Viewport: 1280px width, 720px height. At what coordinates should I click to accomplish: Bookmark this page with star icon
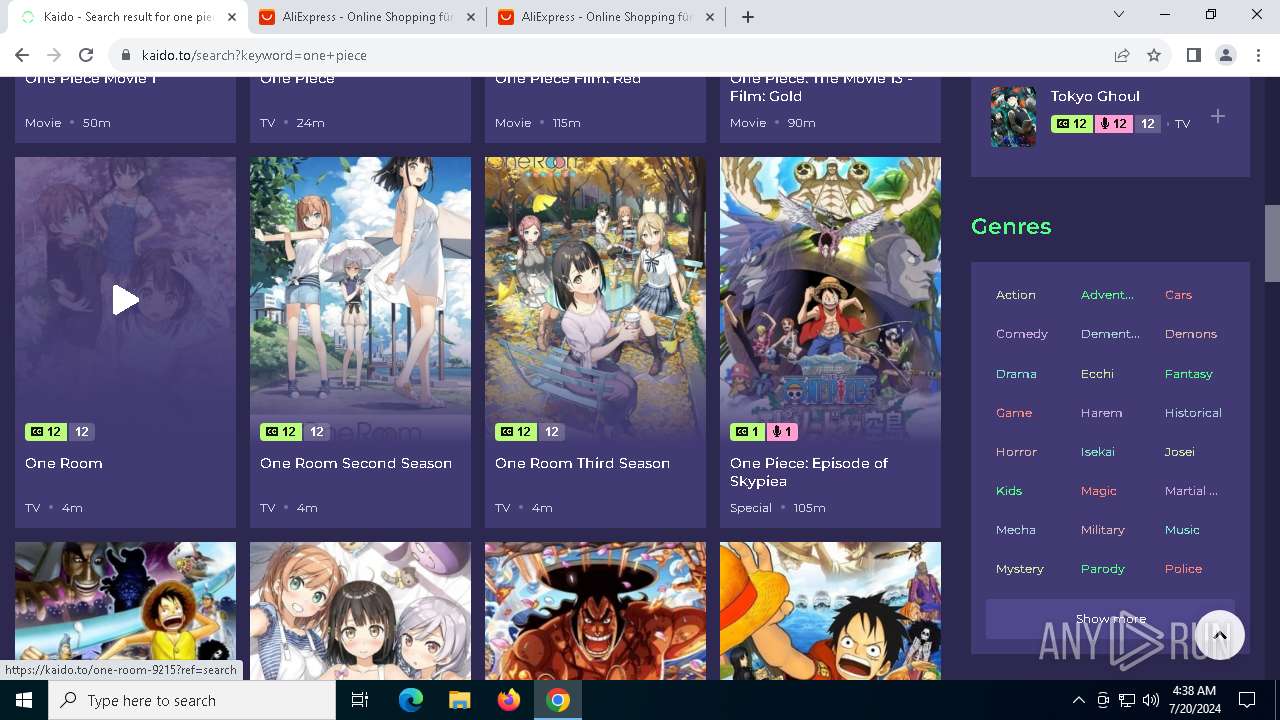1154,56
